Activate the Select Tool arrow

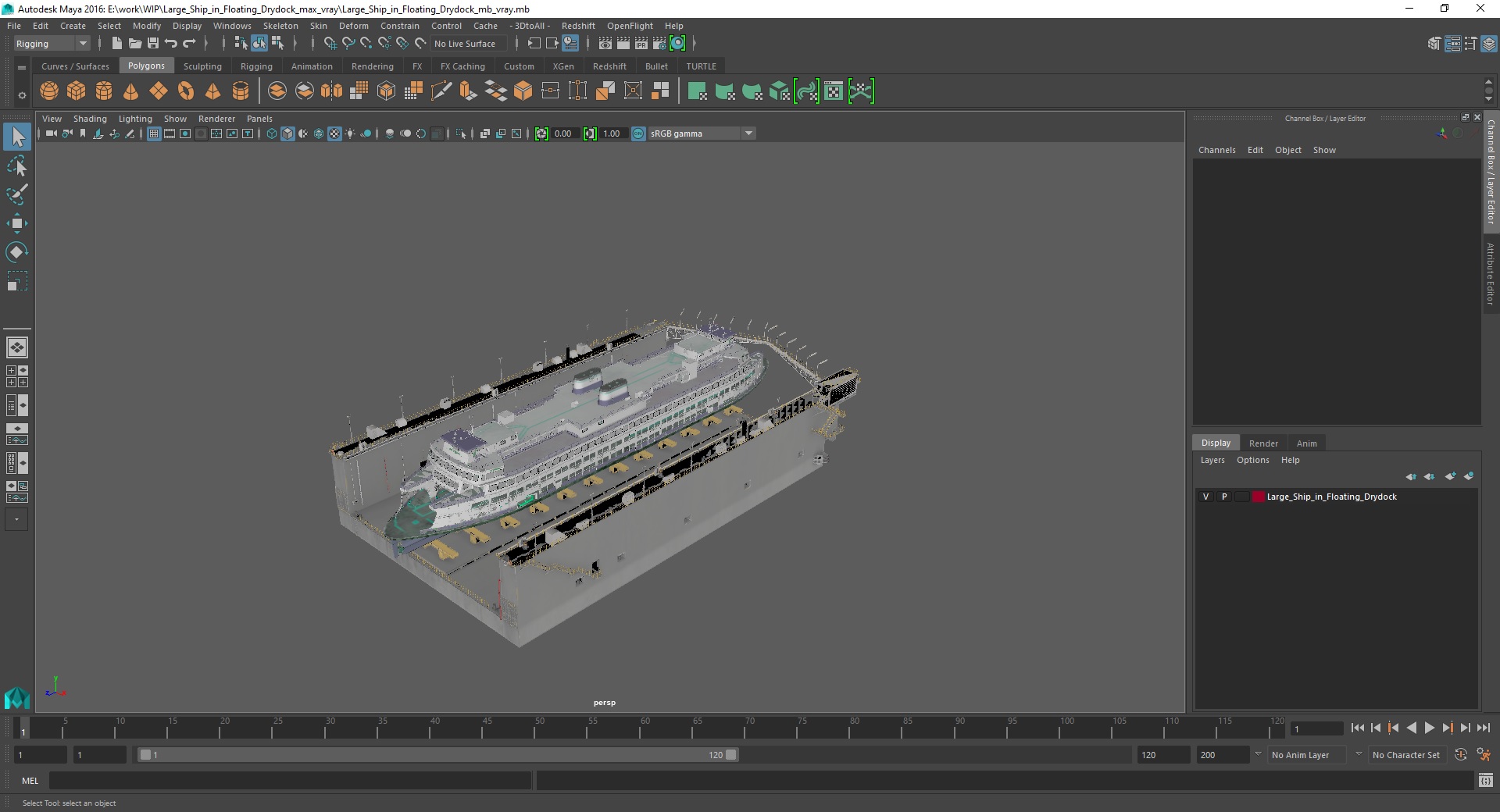click(x=17, y=137)
